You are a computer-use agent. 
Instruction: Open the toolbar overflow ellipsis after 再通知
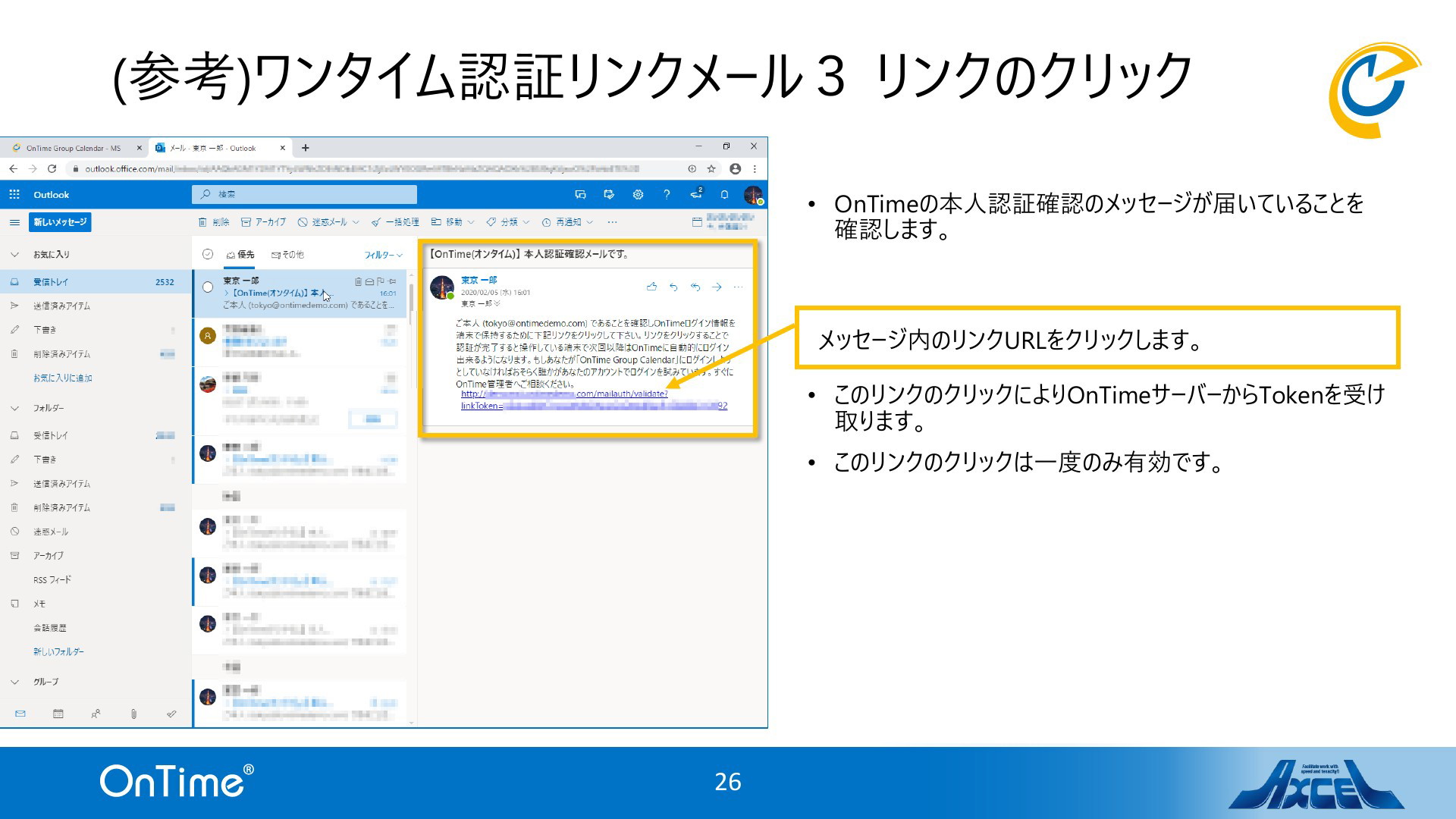point(612,222)
